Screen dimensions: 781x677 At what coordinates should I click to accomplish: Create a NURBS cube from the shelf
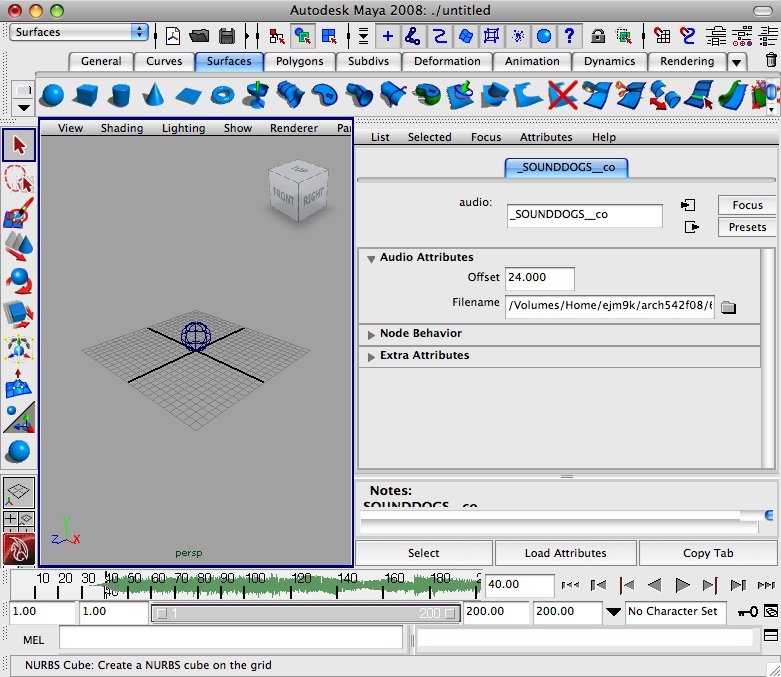tap(85, 95)
